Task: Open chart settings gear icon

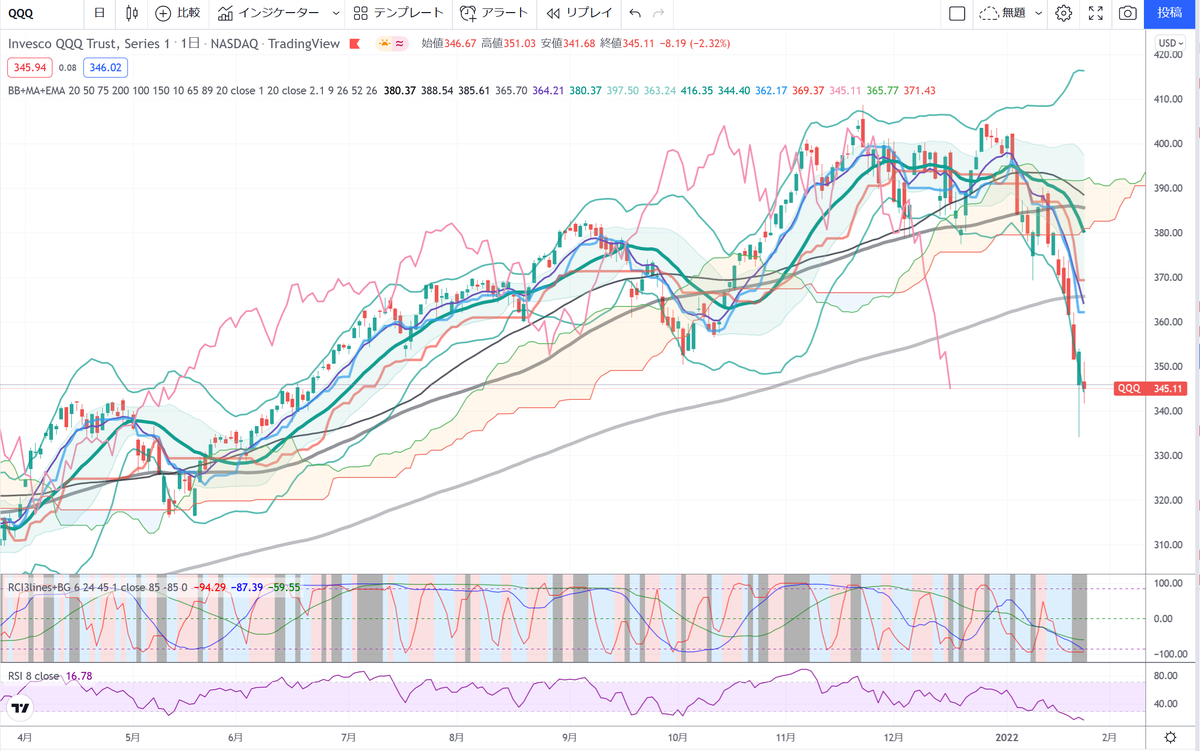Action: (x=1064, y=13)
